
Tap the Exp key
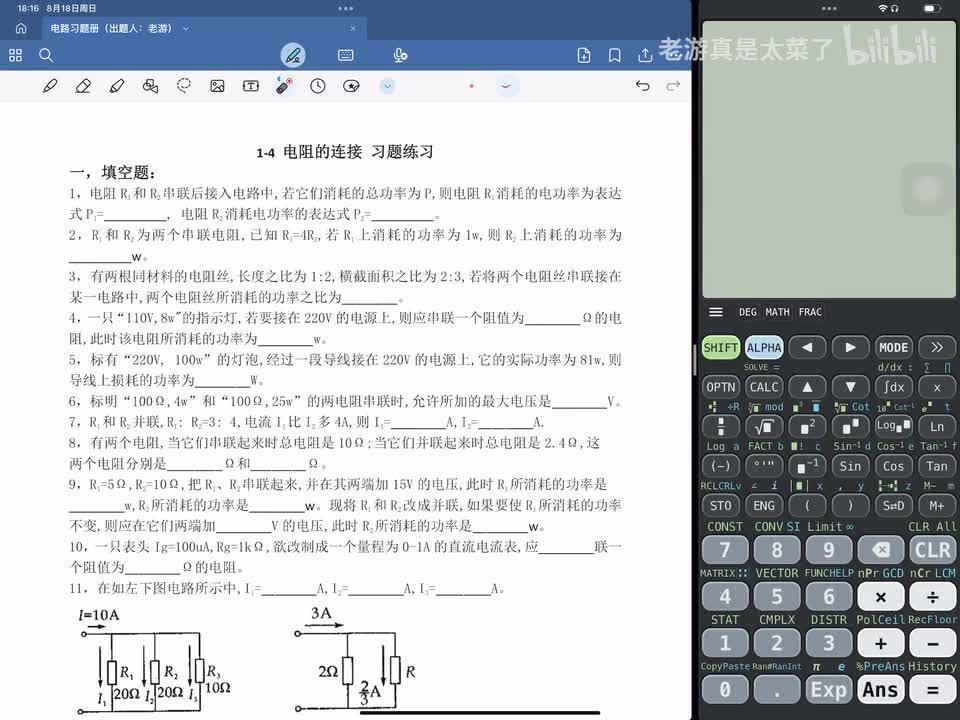click(x=828, y=690)
